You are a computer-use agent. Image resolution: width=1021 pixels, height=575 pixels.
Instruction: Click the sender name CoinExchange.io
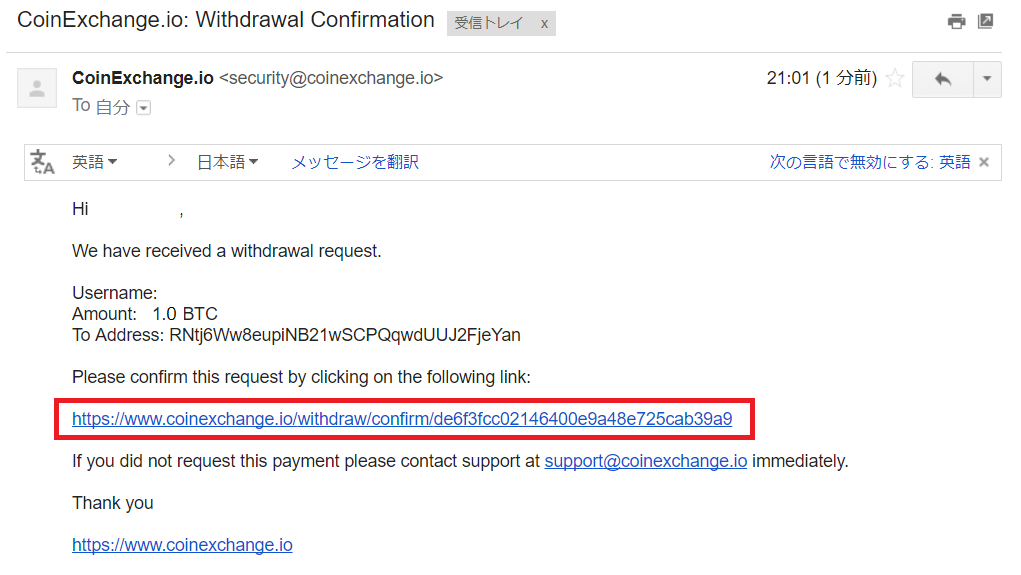tap(142, 78)
